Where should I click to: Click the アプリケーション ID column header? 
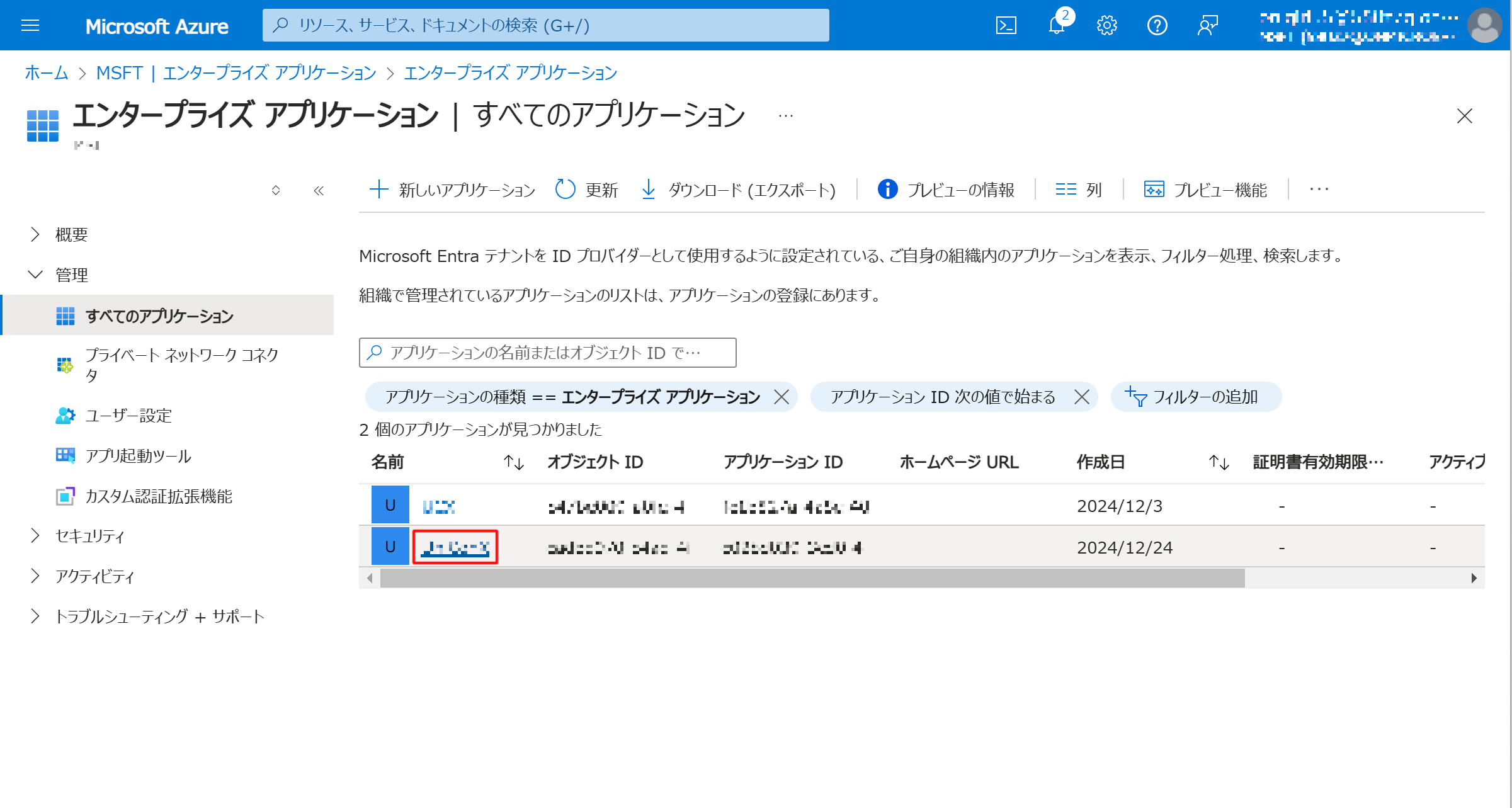click(783, 462)
